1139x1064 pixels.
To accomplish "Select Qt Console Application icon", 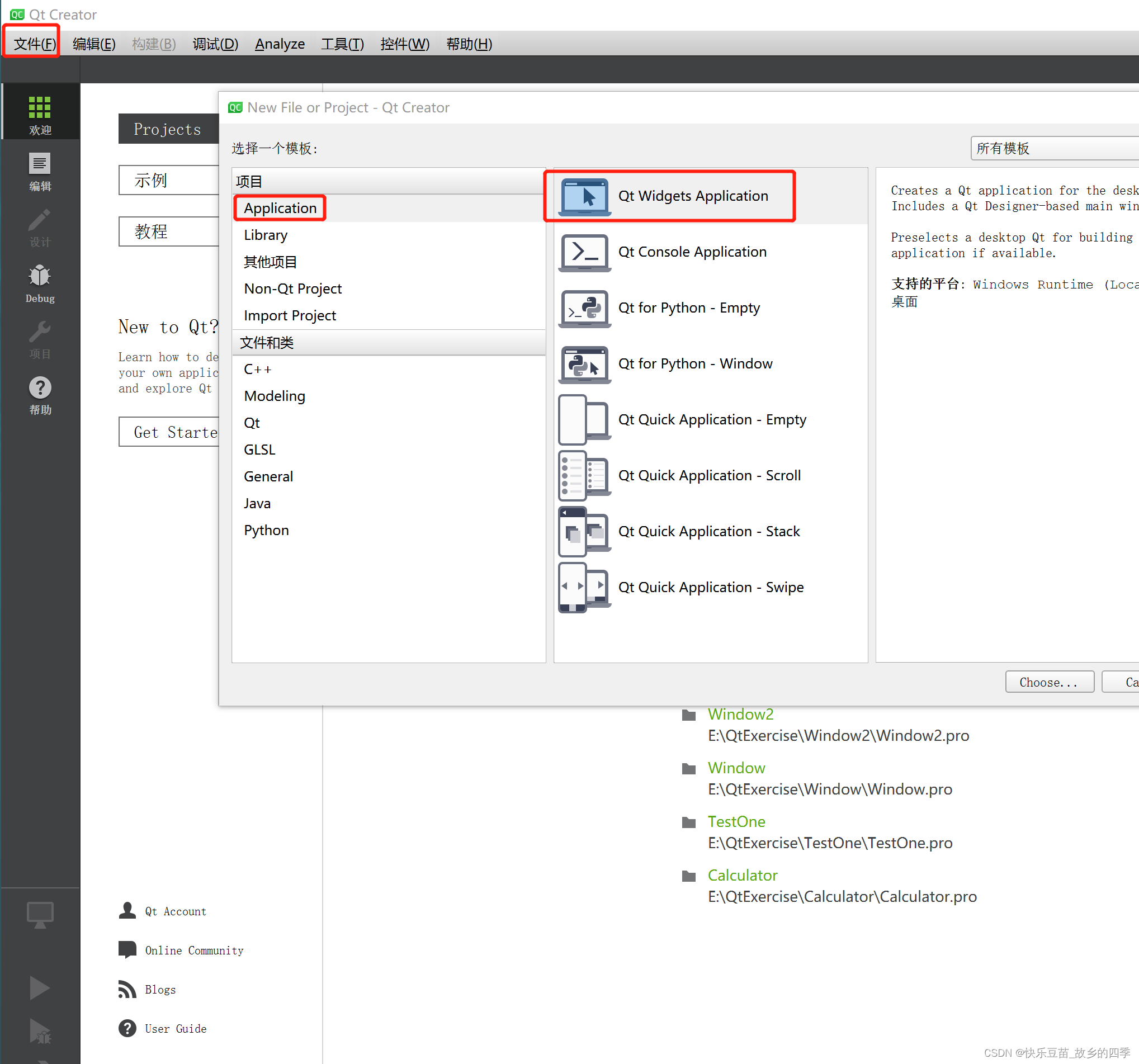I will 584,252.
